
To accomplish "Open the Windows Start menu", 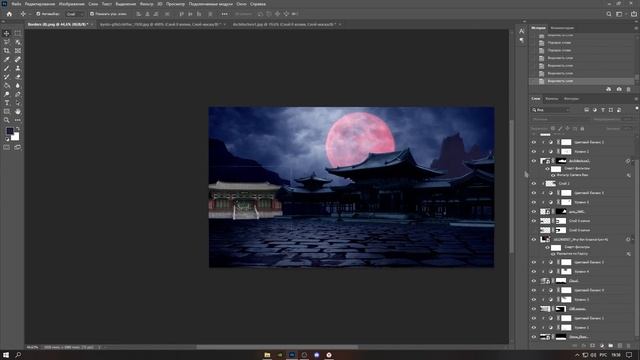I will coord(6,355).
